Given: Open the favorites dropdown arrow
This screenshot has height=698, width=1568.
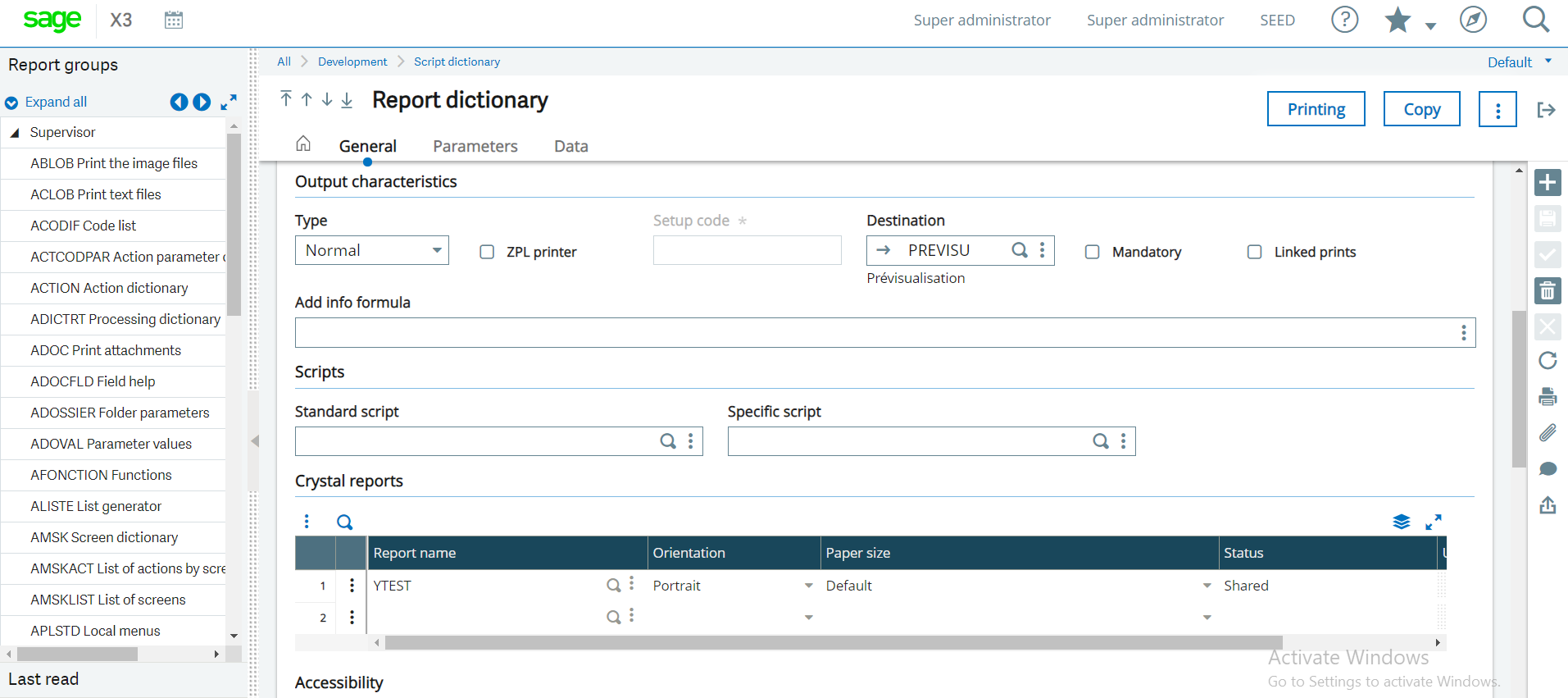Looking at the screenshot, I should [1430, 26].
